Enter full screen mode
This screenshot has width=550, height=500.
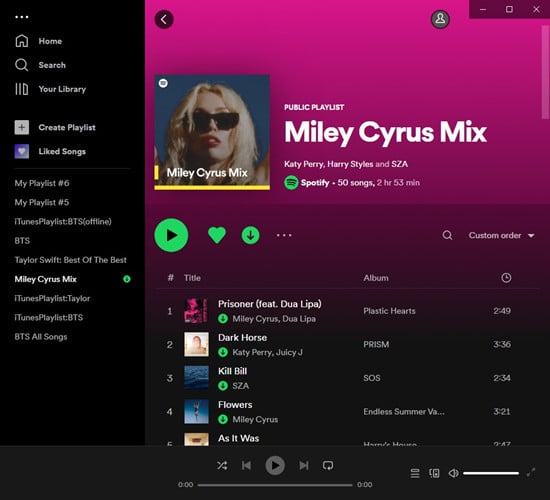tap(531, 473)
